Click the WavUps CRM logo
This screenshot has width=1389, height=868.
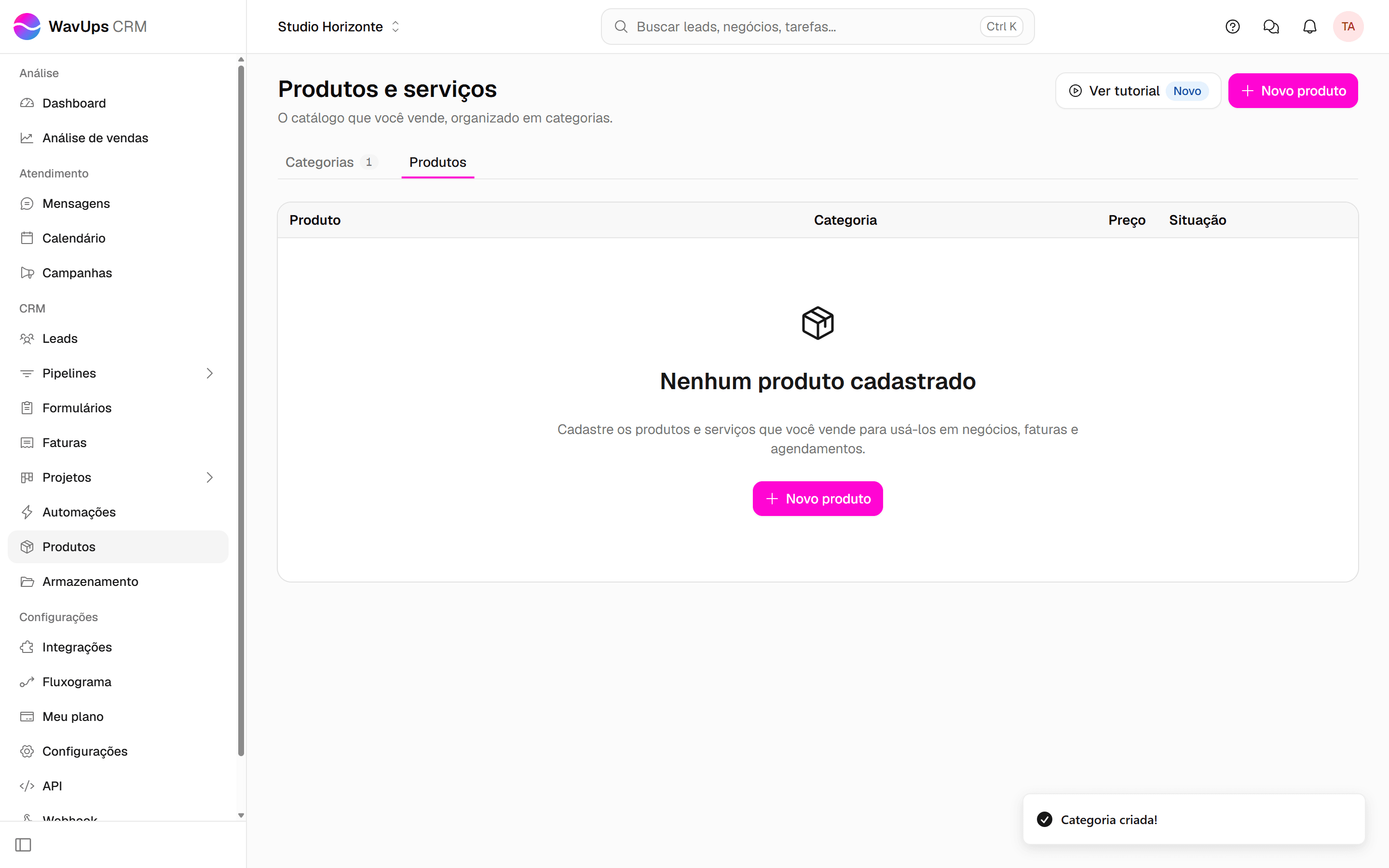click(80, 27)
